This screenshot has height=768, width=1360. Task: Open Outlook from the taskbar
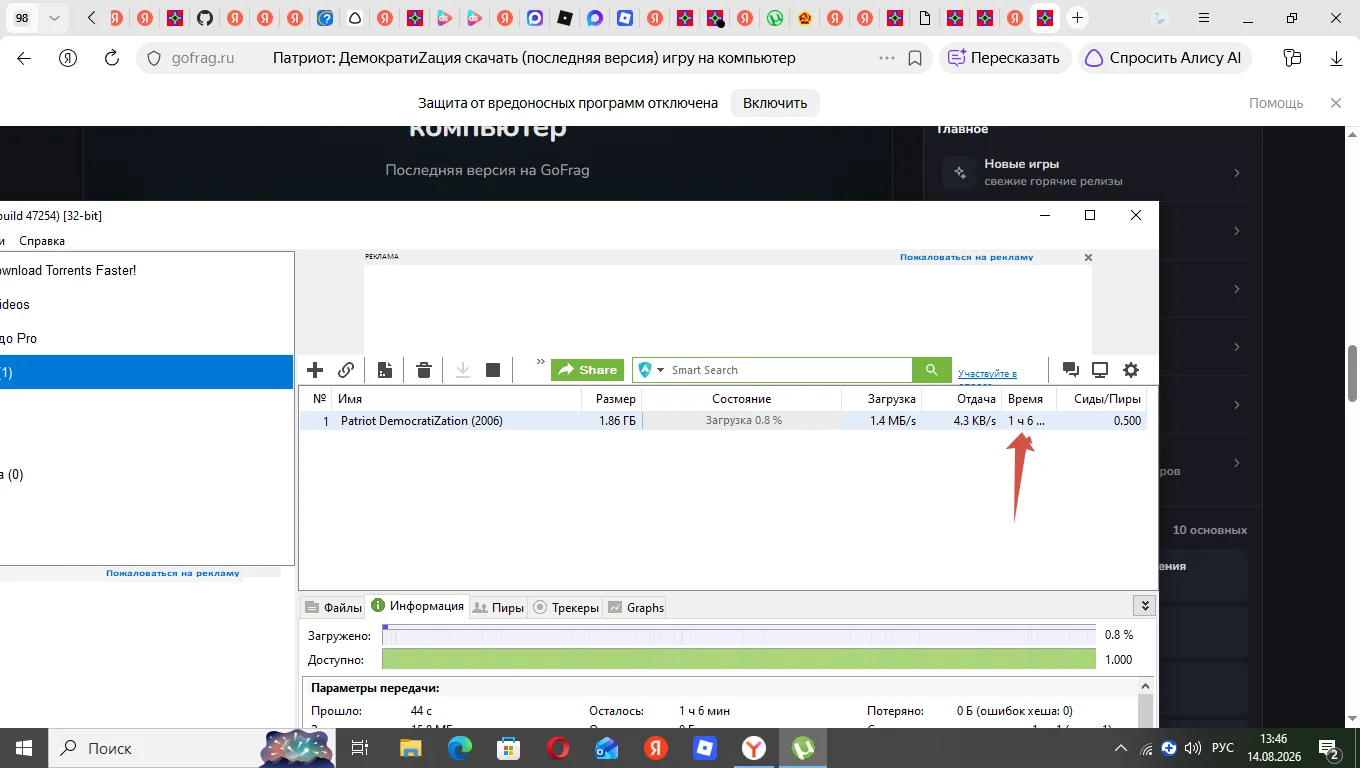coord(607,748)
